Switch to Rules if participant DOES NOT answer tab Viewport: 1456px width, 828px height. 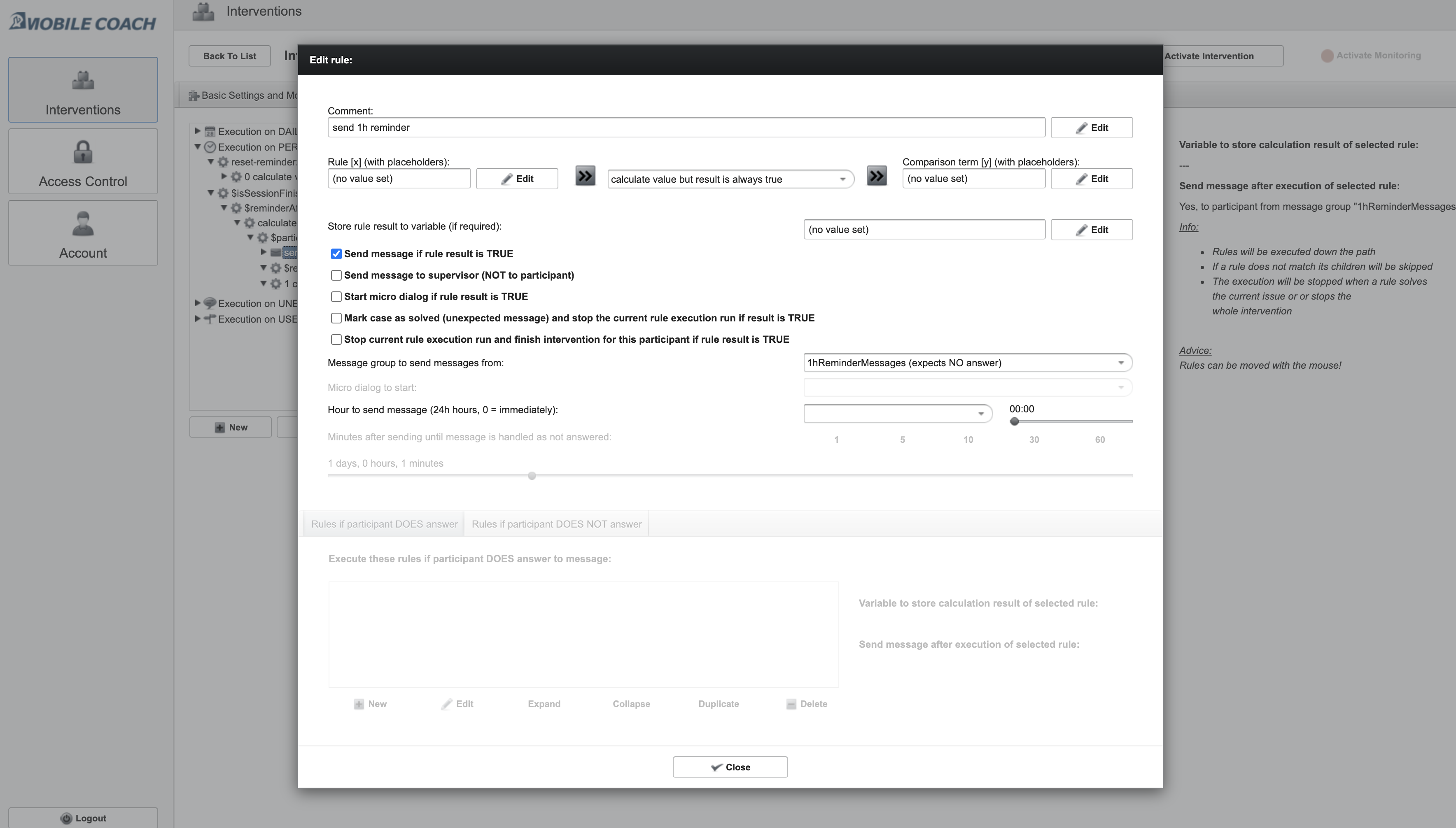tap(556, 524)
